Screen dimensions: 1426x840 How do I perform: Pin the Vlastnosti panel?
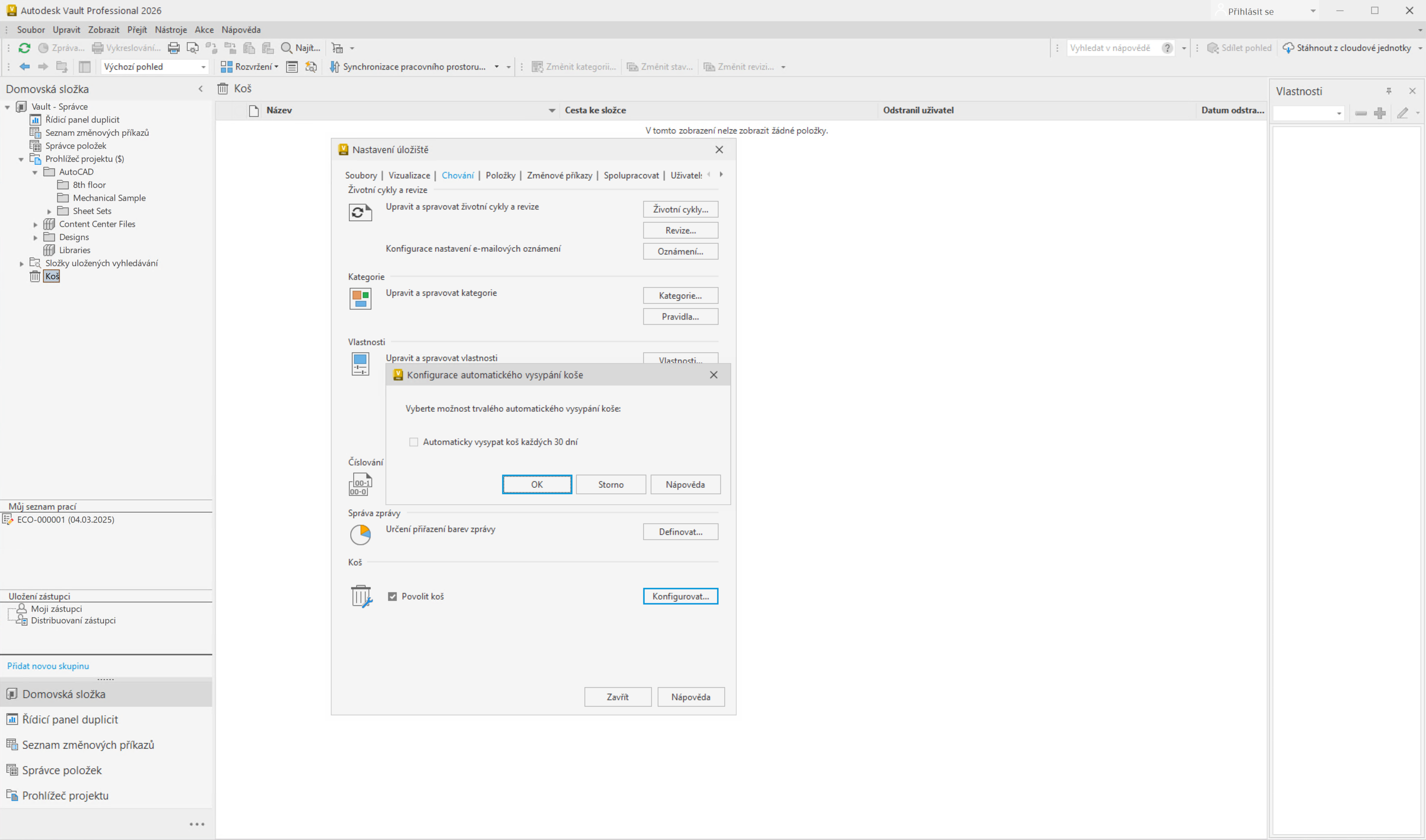[x=1389, y=91]
